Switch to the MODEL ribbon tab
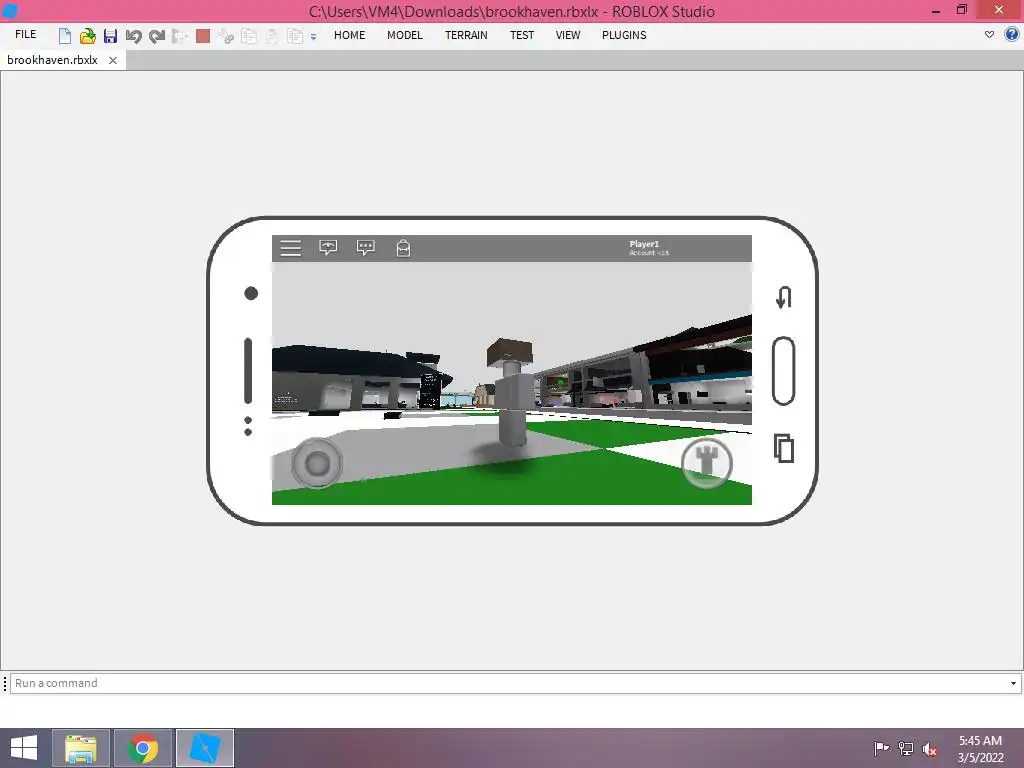 405,35
